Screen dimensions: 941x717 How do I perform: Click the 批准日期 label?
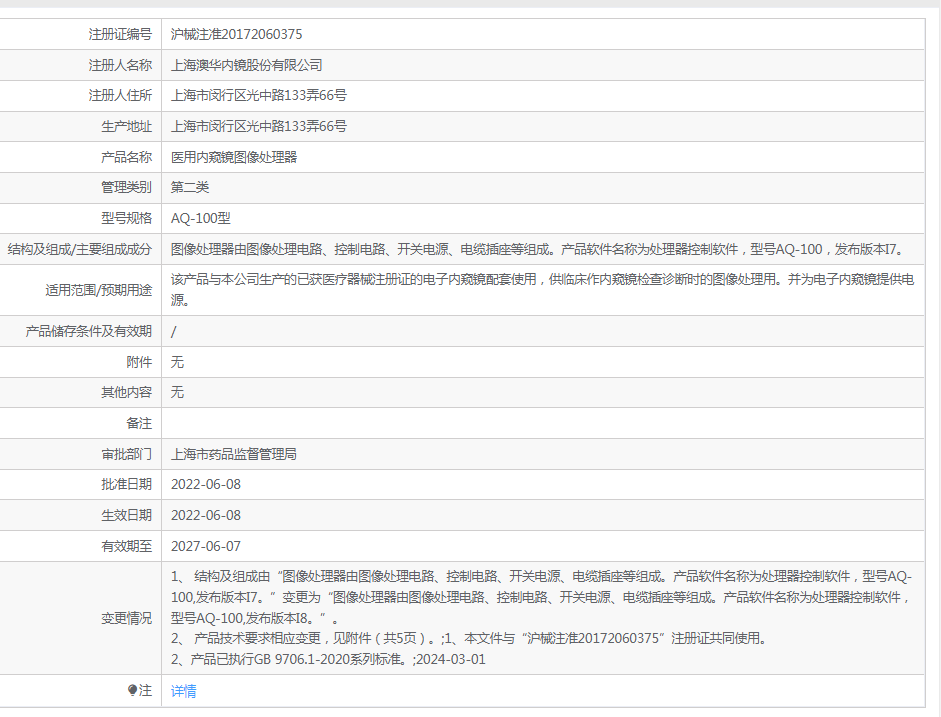pos(127,484)
